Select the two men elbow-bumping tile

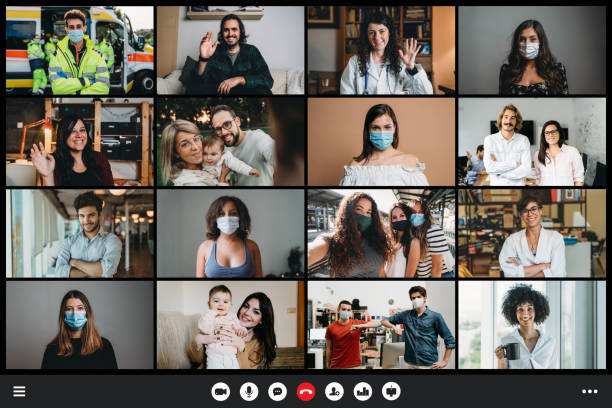pos(381,325)
